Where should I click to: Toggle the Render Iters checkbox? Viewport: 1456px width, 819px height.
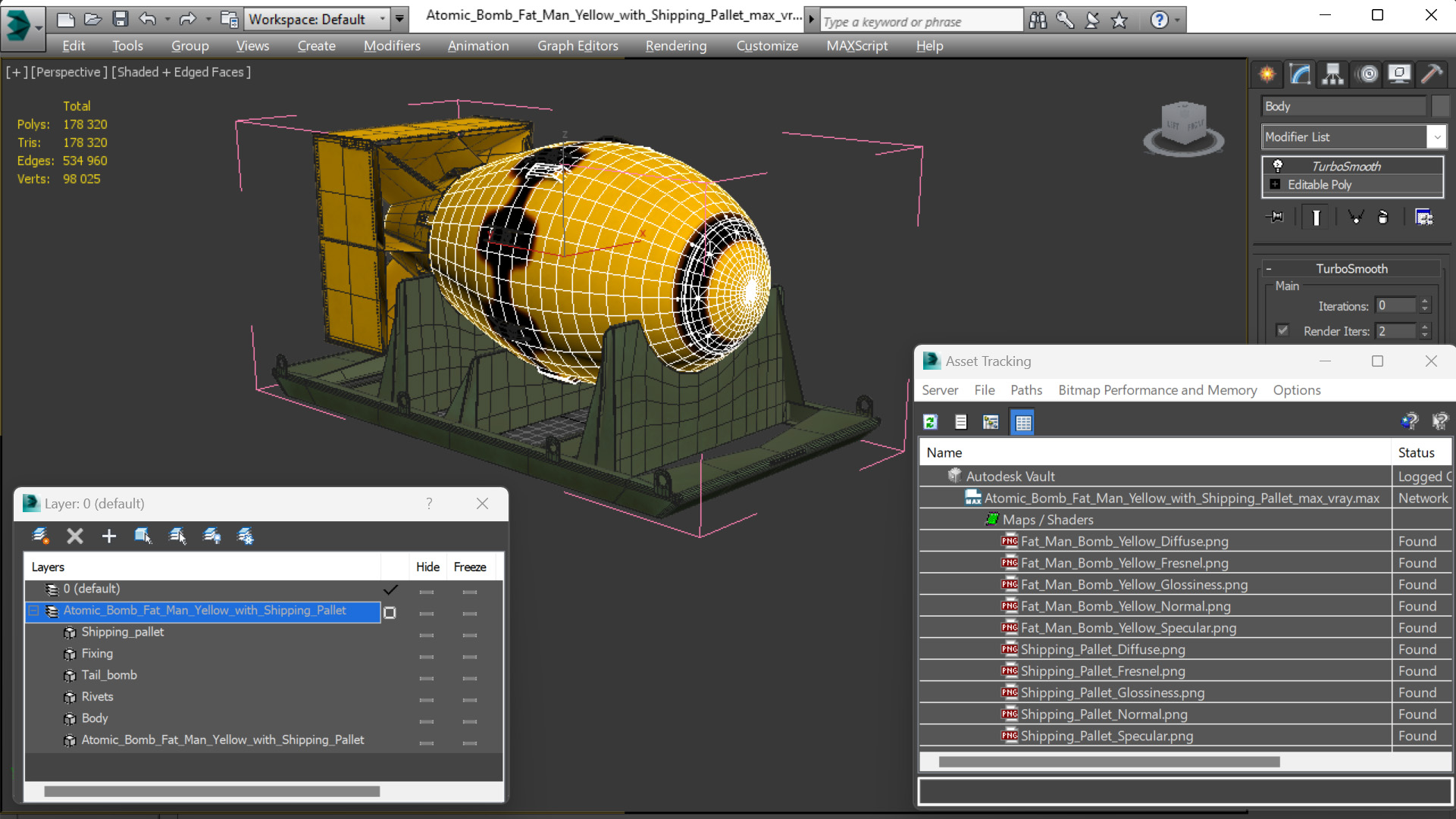[1282, 330]
